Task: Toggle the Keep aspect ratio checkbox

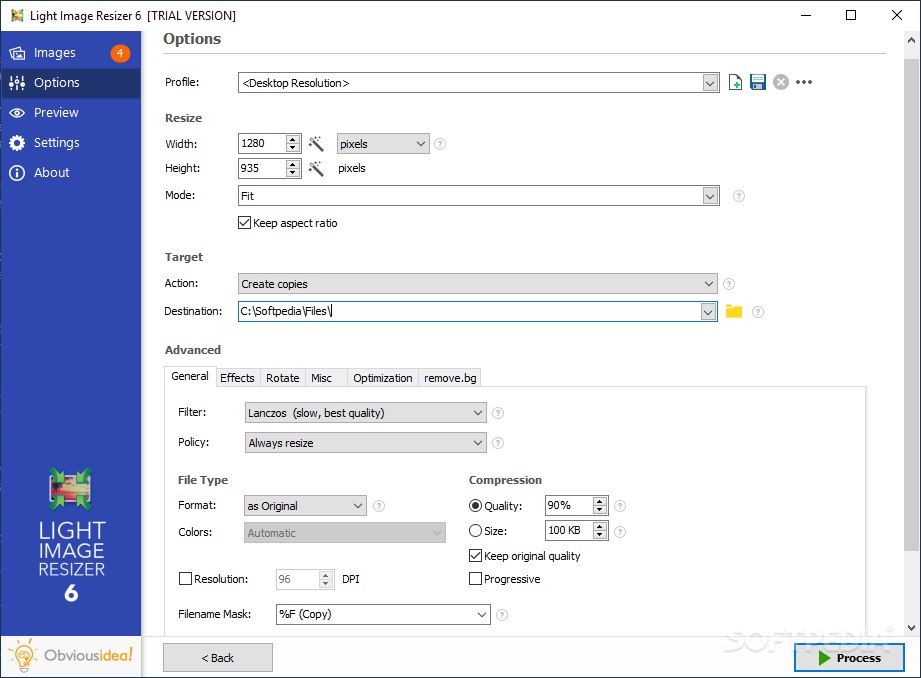Action: coord(244,223)
